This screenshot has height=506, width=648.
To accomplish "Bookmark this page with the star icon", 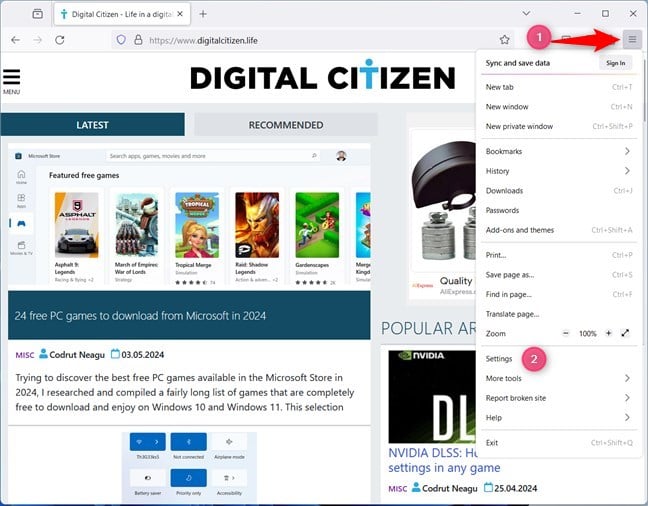I will [x=504, y=40].
